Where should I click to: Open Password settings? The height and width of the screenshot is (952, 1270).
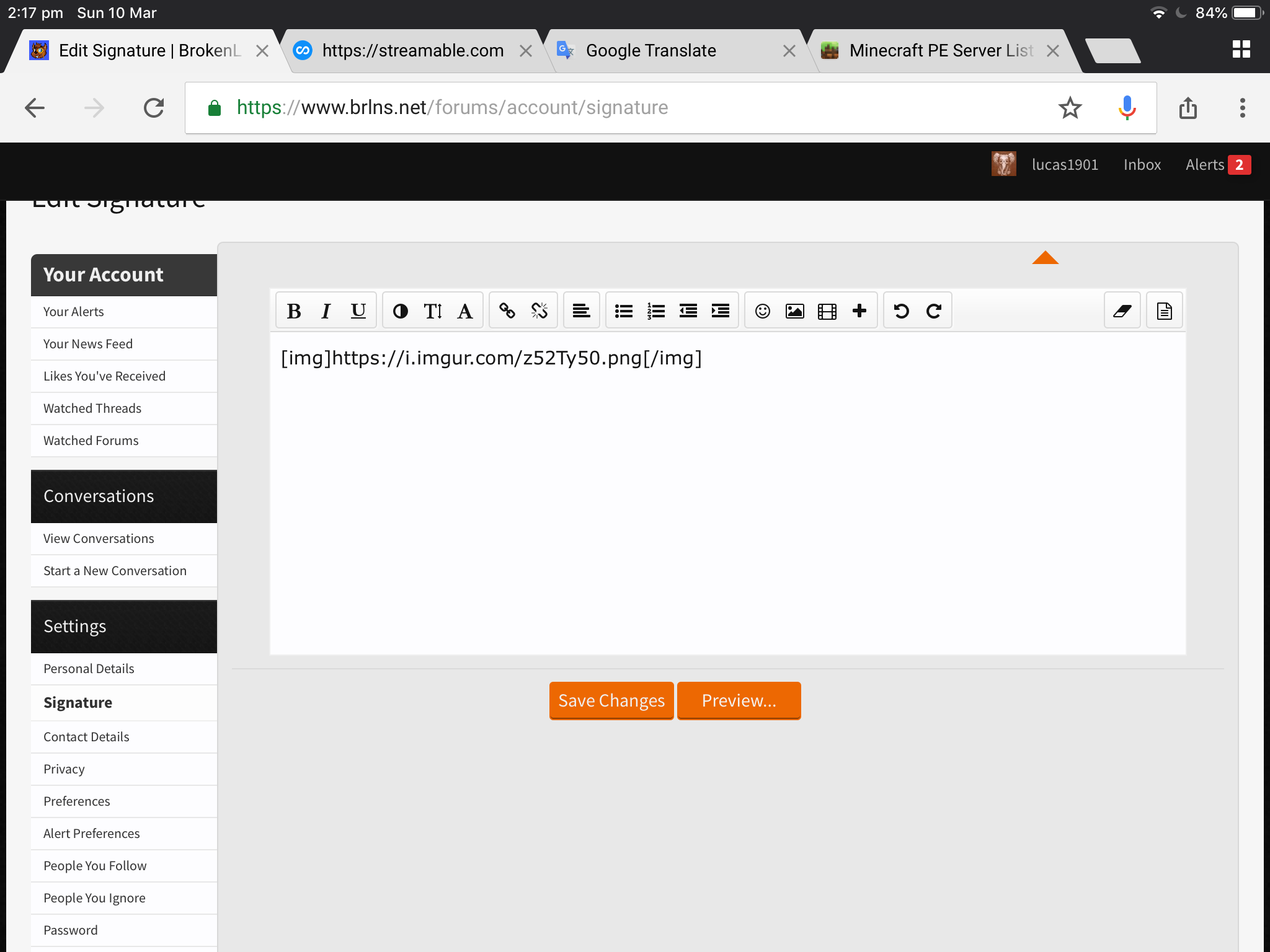coord(124,930)
